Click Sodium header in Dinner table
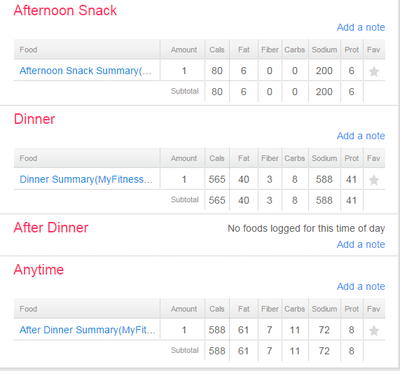This screenshot has height=371, width=400. [324, 158]
